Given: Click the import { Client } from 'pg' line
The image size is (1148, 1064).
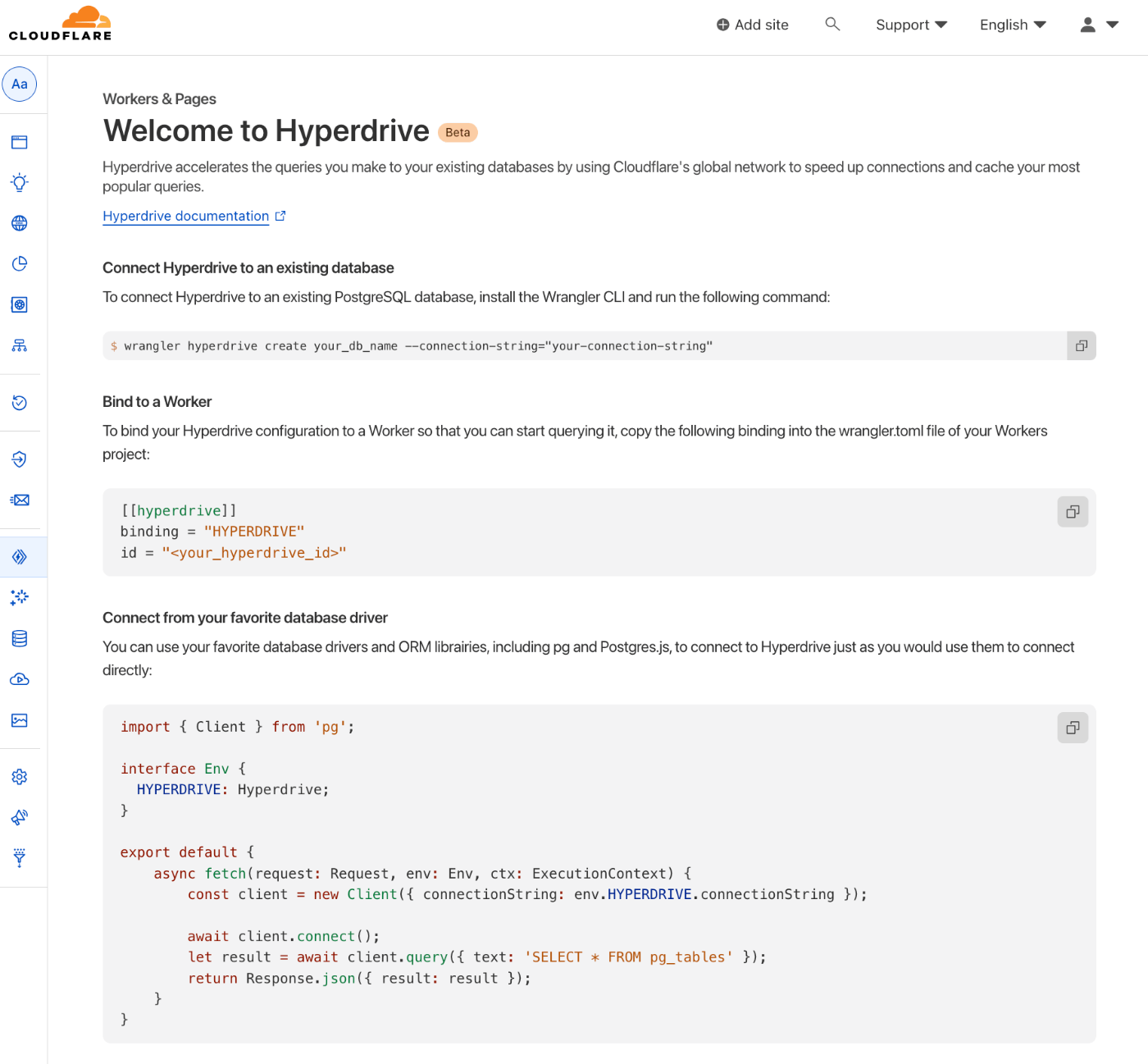Looking at the screenshot, I should pyautogui.click(x=237, y=727).
